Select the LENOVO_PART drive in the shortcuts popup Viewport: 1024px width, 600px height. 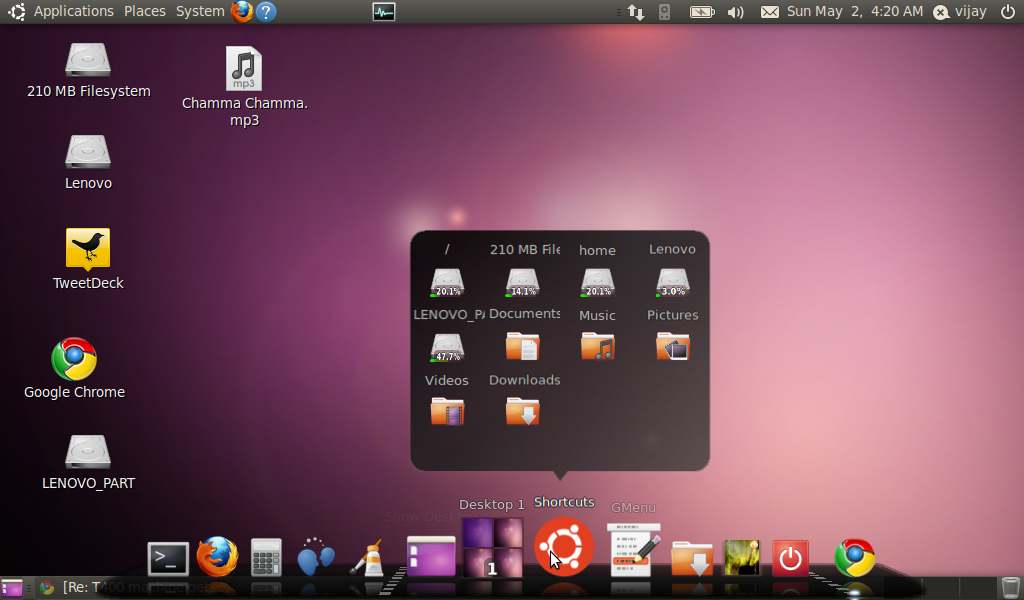click(x=447, y=346)
